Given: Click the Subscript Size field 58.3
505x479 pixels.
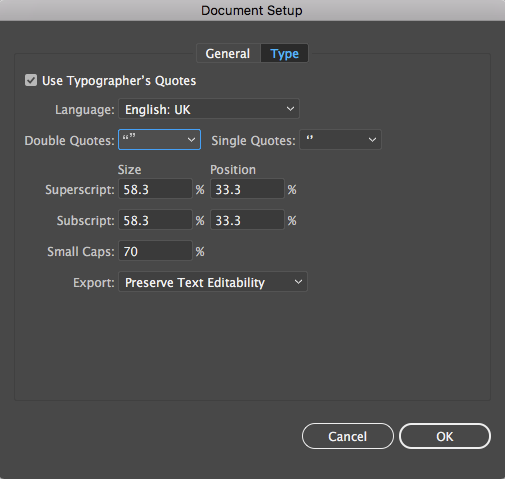Looking at the screenshot, I should [x=155, y=220].
